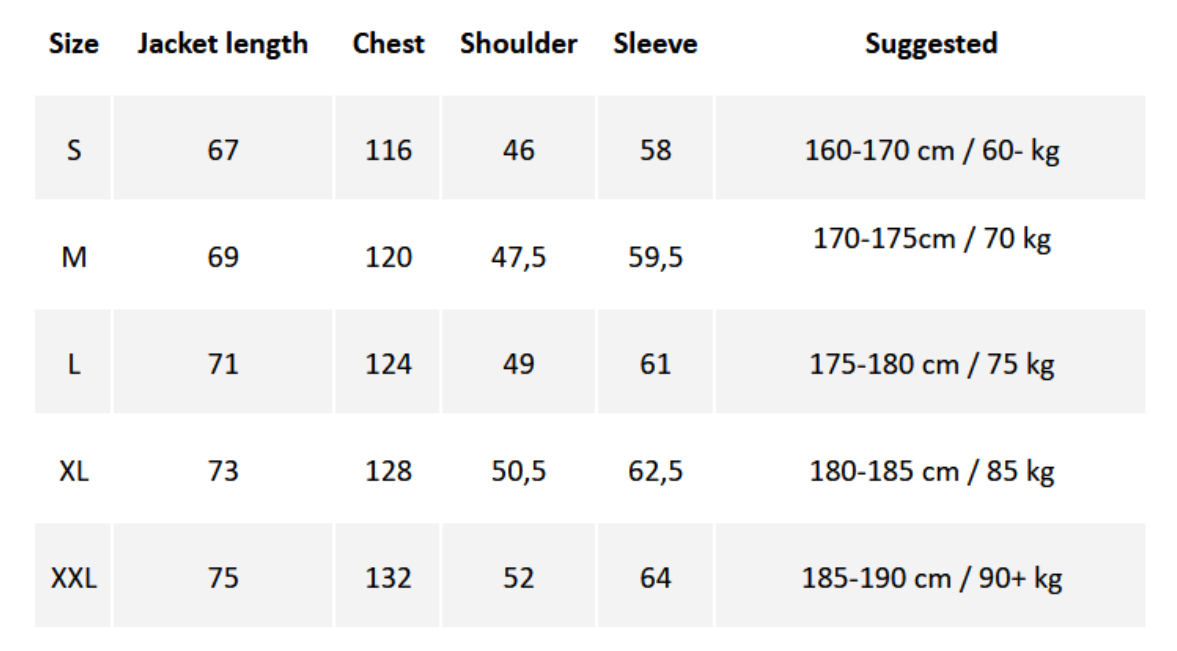The width and height of the screenshot is (1177, 651).
Task: Click the XXL size cell
Action: click(74, 578)
